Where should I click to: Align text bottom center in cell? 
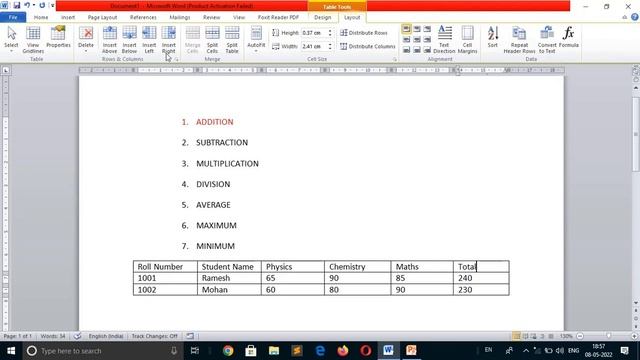(x=417, y=50)
